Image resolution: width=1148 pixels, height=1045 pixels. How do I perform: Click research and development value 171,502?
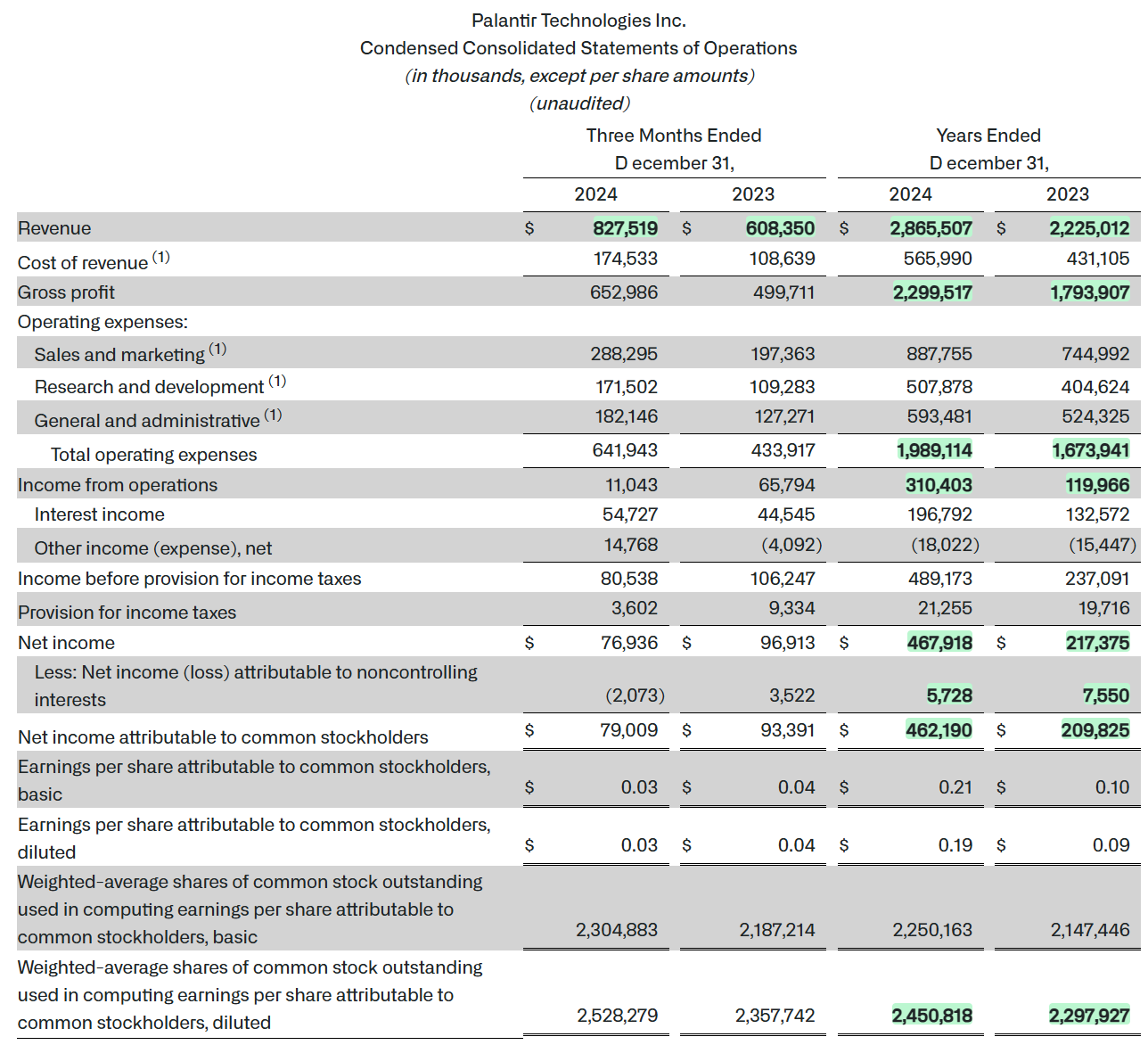[x=627, y=387]
